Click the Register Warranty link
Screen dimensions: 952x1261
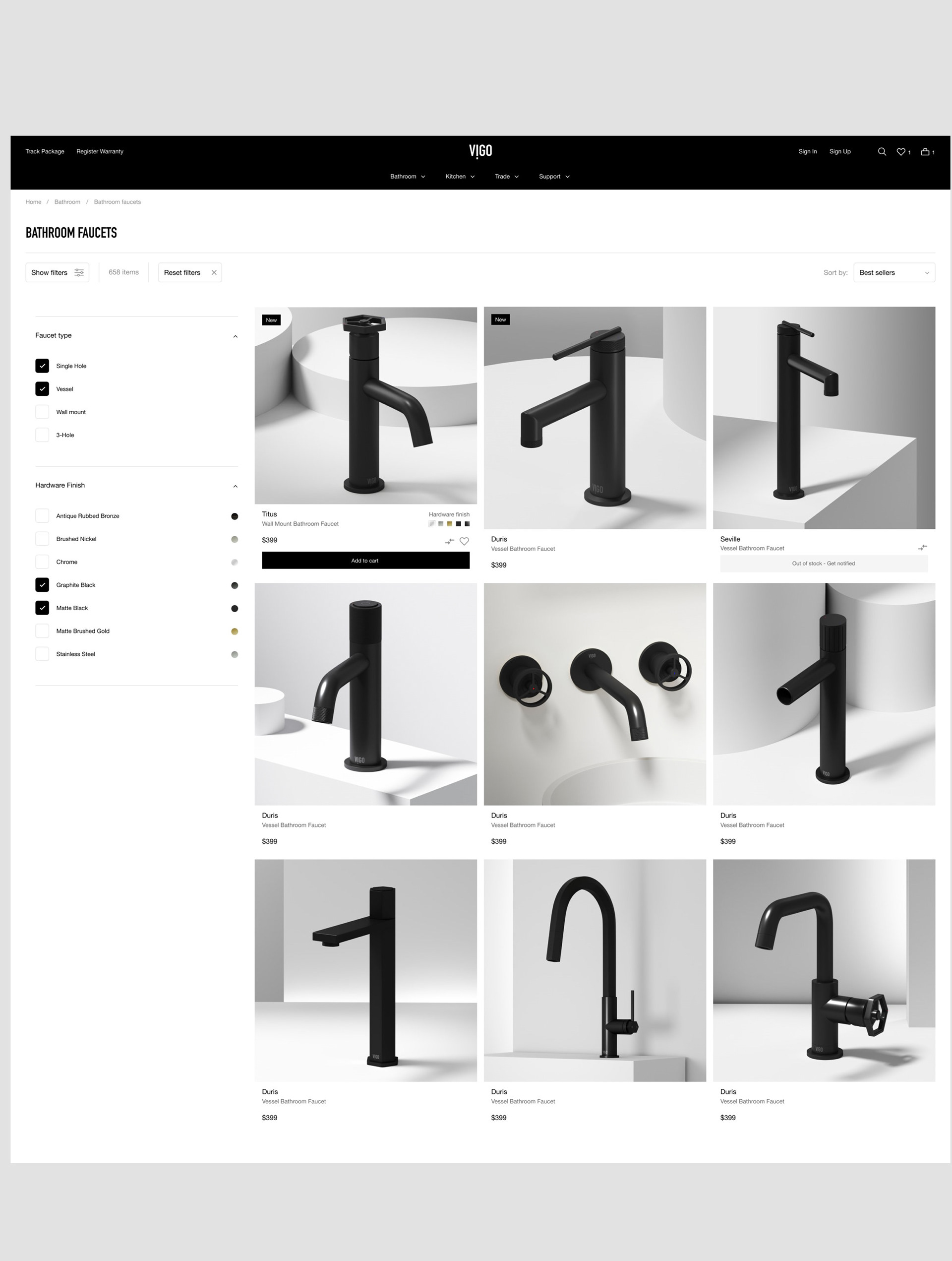click(x=100, y=152)
